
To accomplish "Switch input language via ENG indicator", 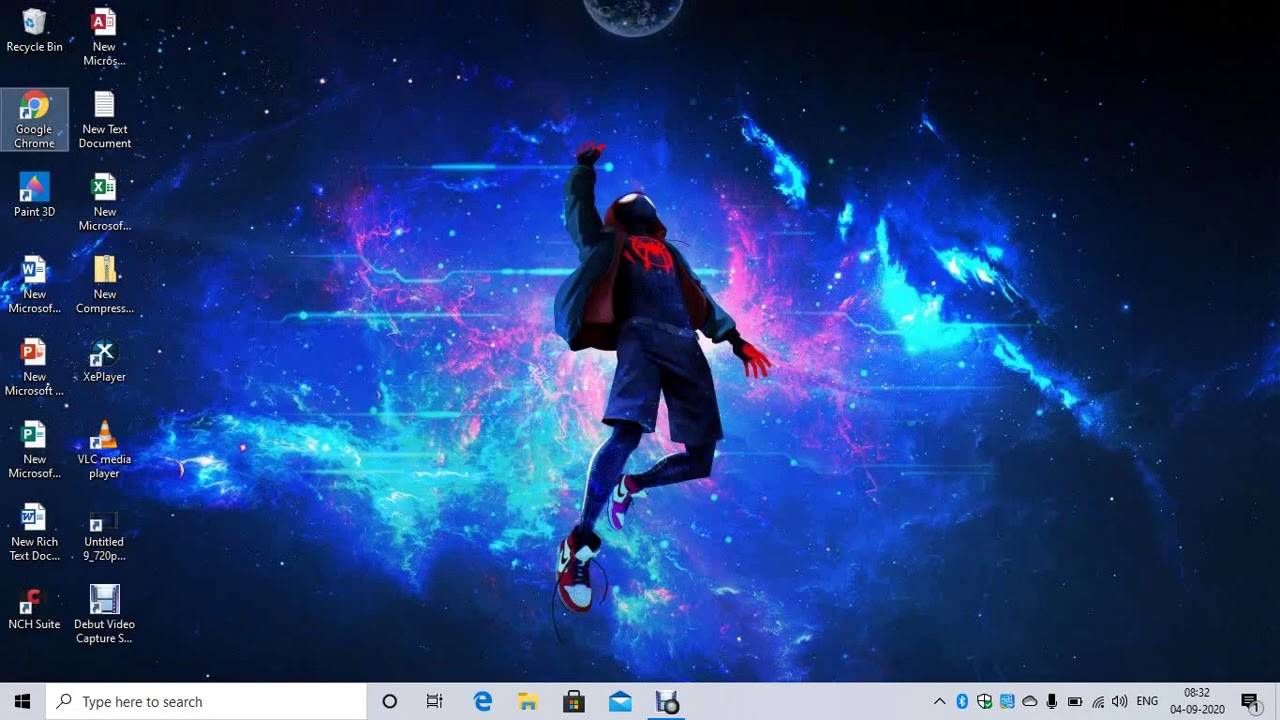I will coord(1147,701).
